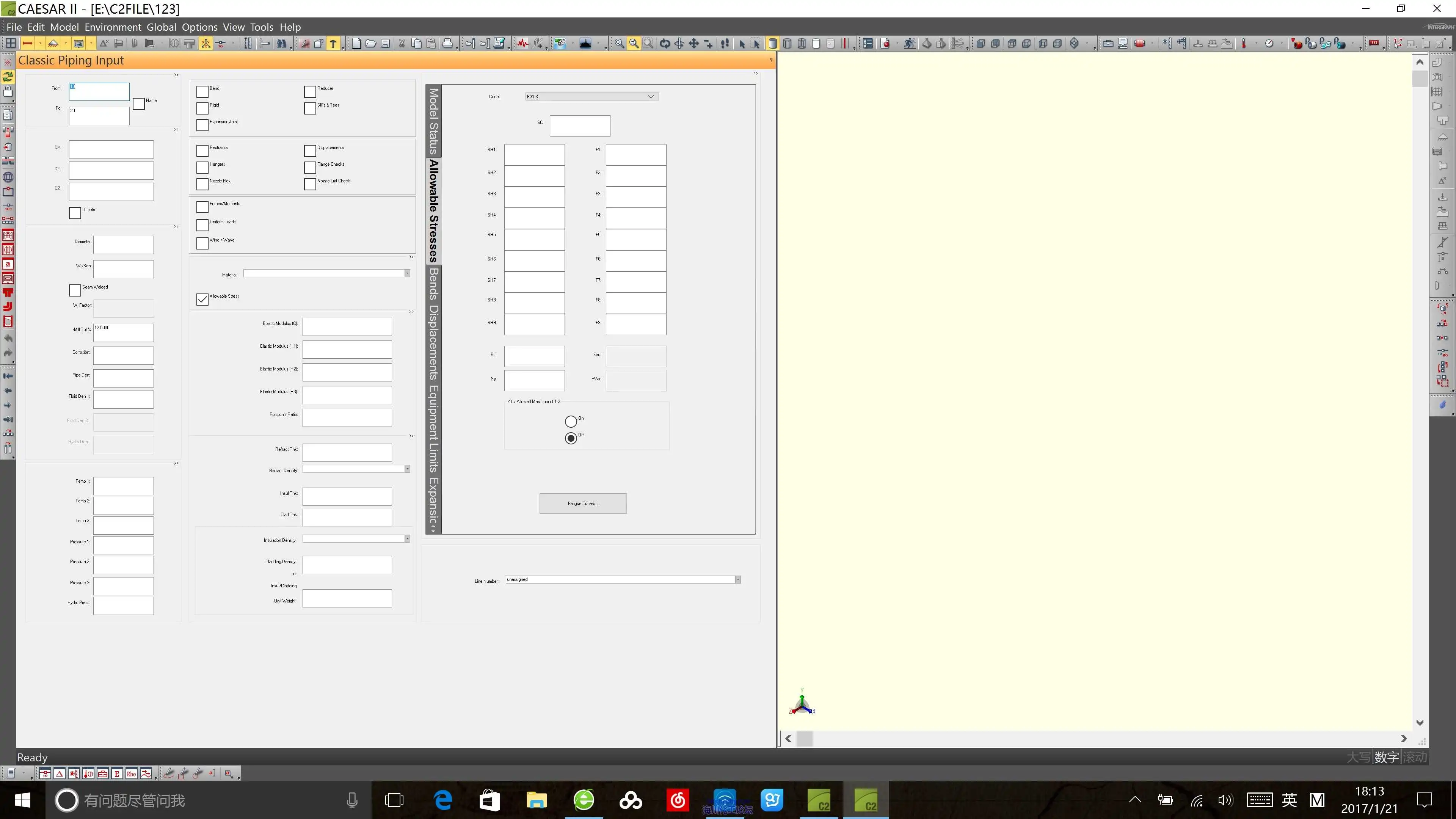Click the Orbit rotate view icon
1456x819 pixels.
(x=665, y=44)
